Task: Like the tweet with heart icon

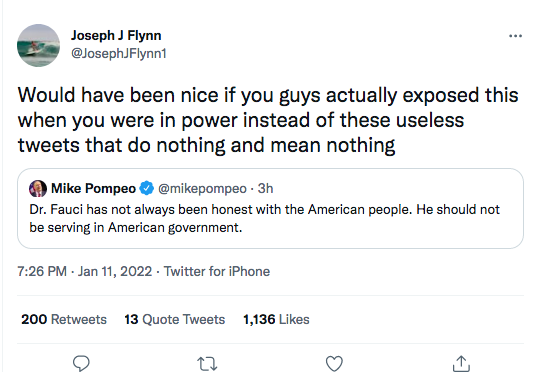Action: (x=334, y=364)
